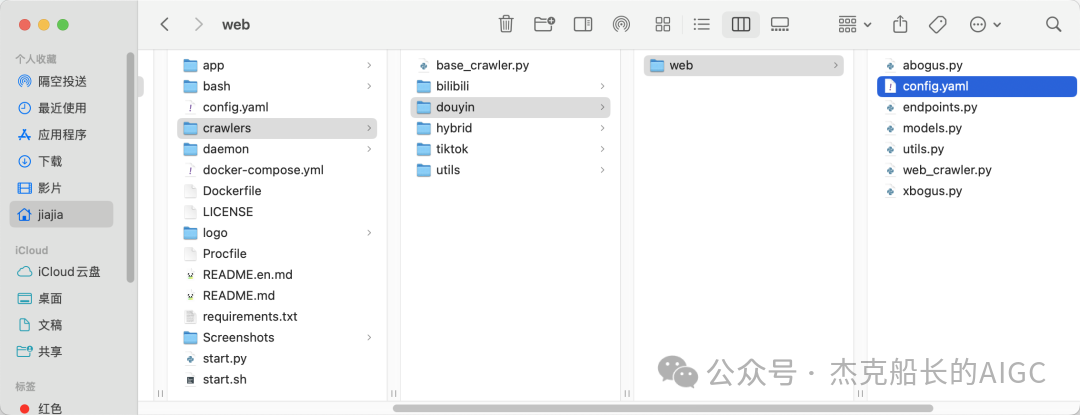Screen dimensions: 1080x415
Task: Expand the bilibili folder chevron
Action: click(x=603, y=86)
